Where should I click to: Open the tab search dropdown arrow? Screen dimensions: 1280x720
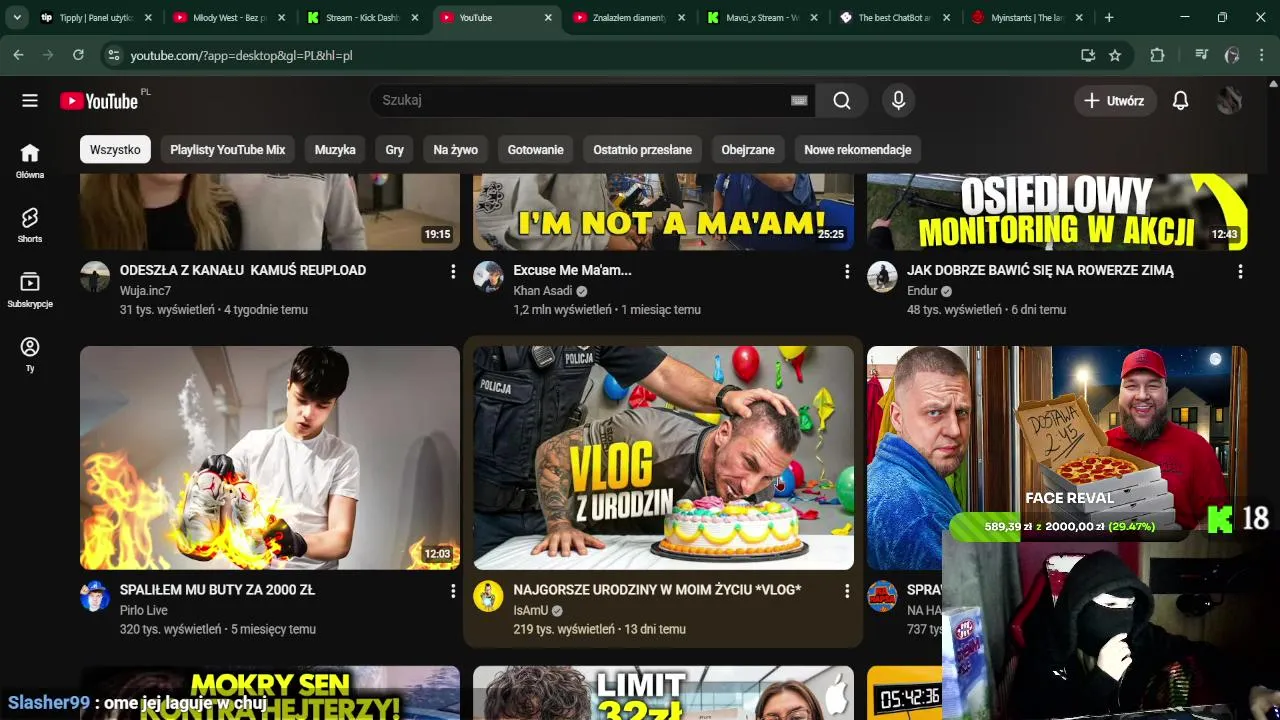tap(17, 17)
